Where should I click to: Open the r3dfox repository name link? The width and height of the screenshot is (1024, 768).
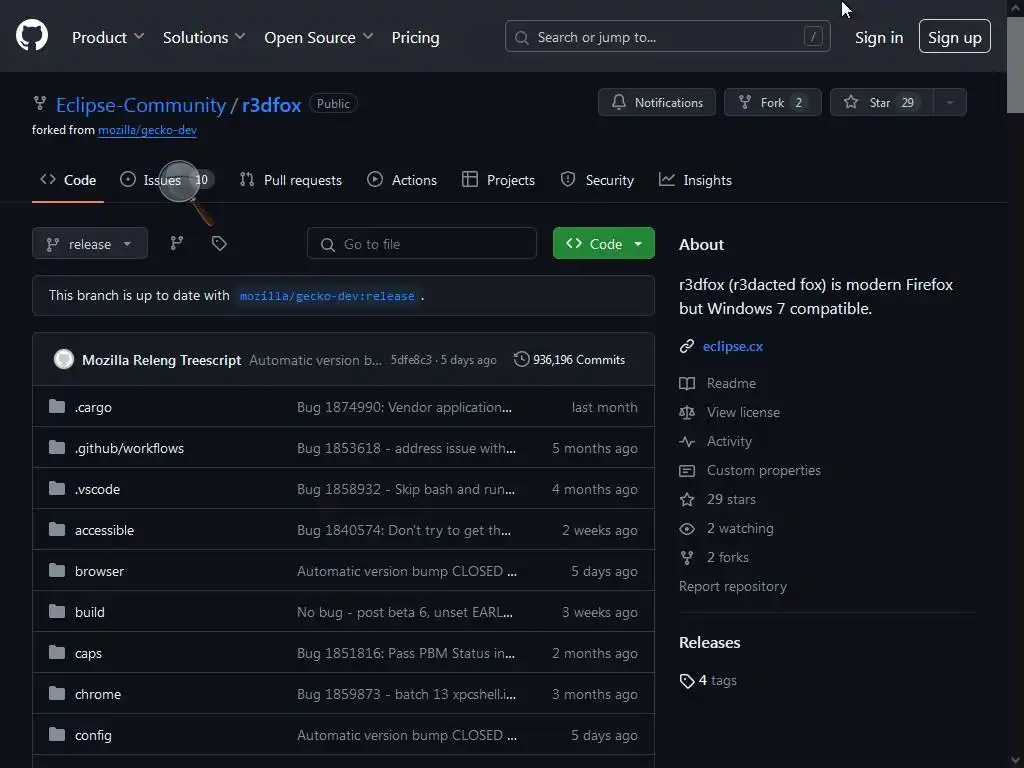[x=271, y=104]
